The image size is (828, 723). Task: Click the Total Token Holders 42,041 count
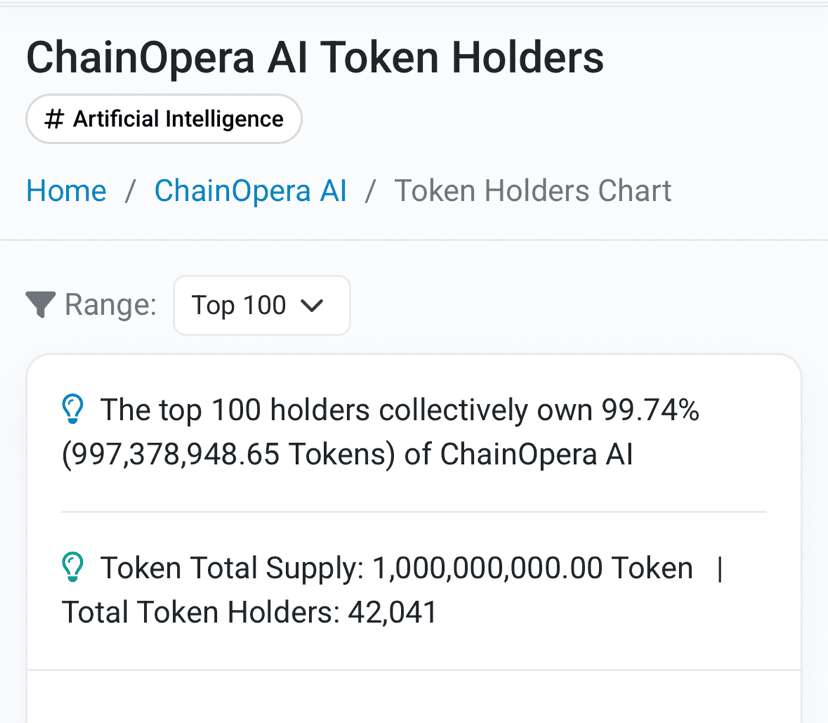pyautogui.click(x=392, y=612)
